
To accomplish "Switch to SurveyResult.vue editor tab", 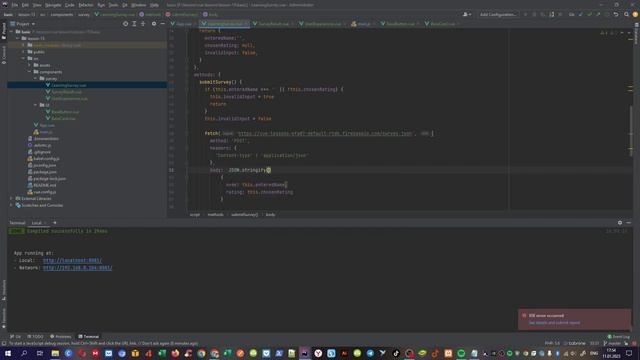I will coord(273,24).
